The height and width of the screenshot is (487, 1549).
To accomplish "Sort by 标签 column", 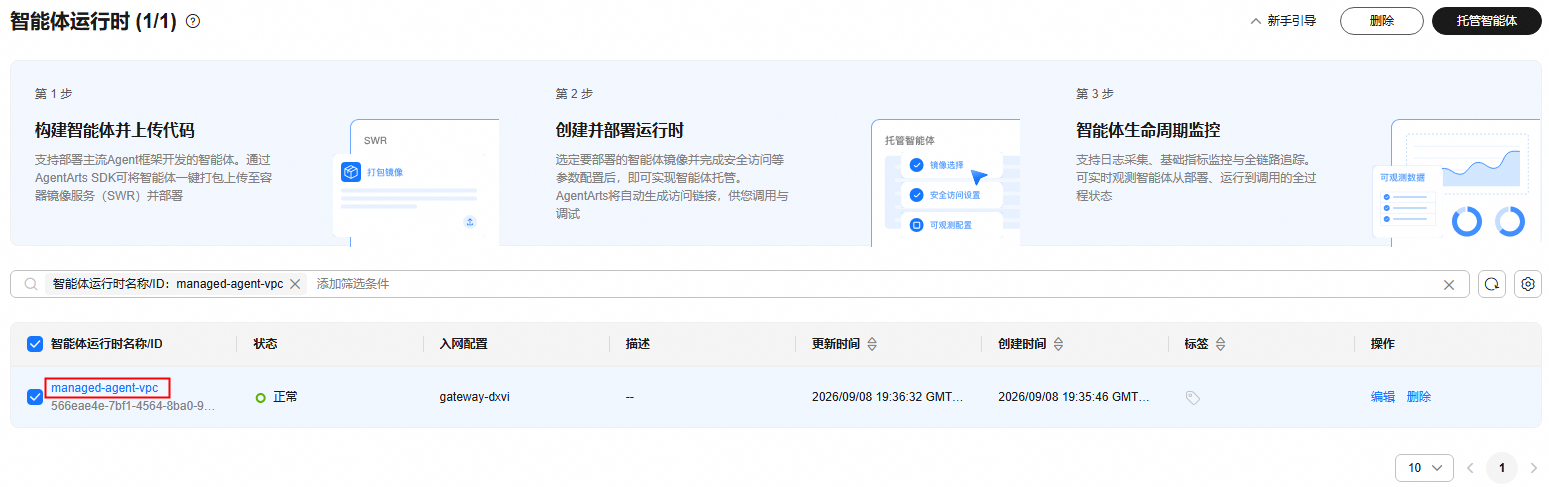I will click(x=1220, y=344).
